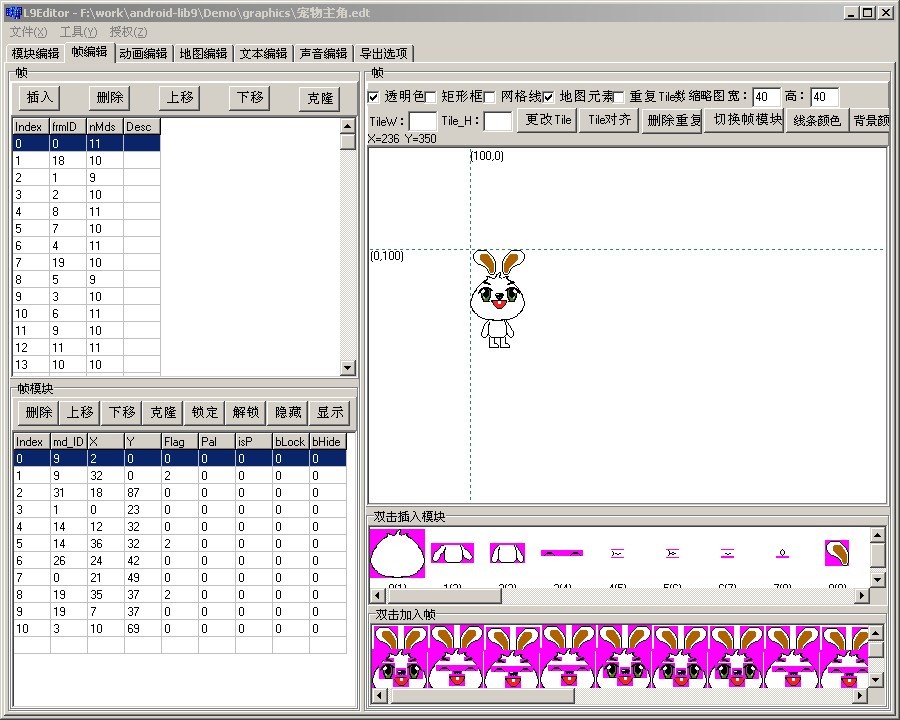
Task: Click the Tile对齐 button
Action: [610, 120]
